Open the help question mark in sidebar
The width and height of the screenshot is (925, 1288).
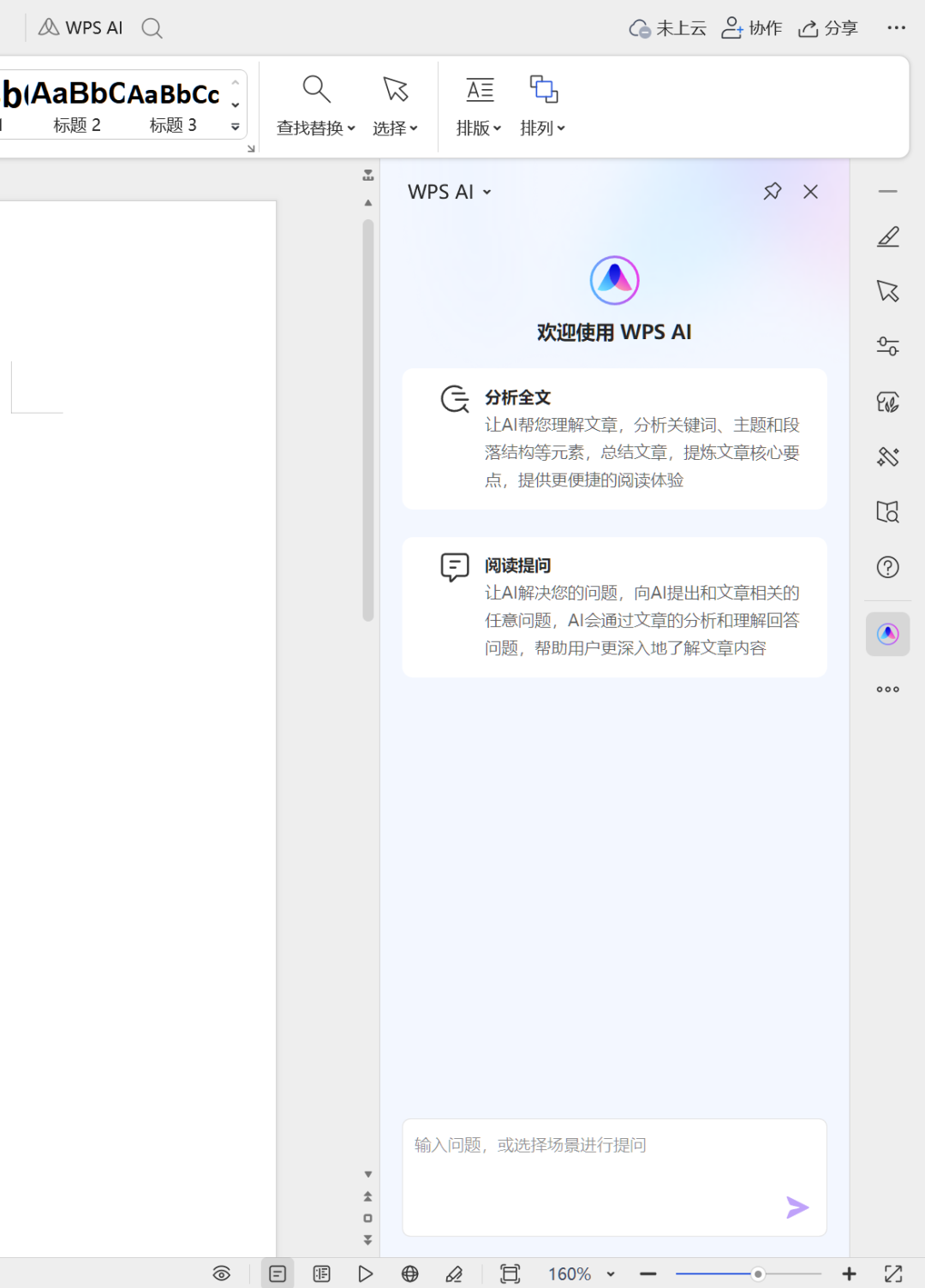coord(888,567)
